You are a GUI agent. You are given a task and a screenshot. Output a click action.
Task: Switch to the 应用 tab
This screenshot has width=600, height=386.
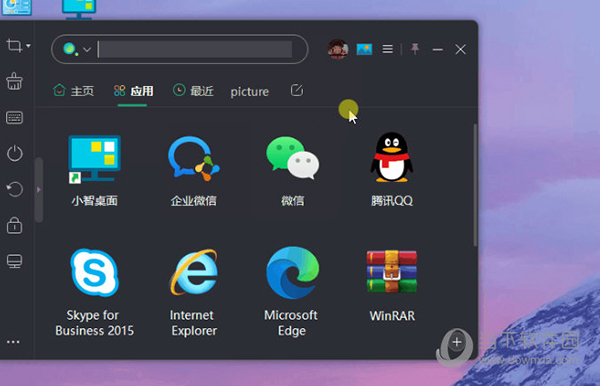point(133,91)
